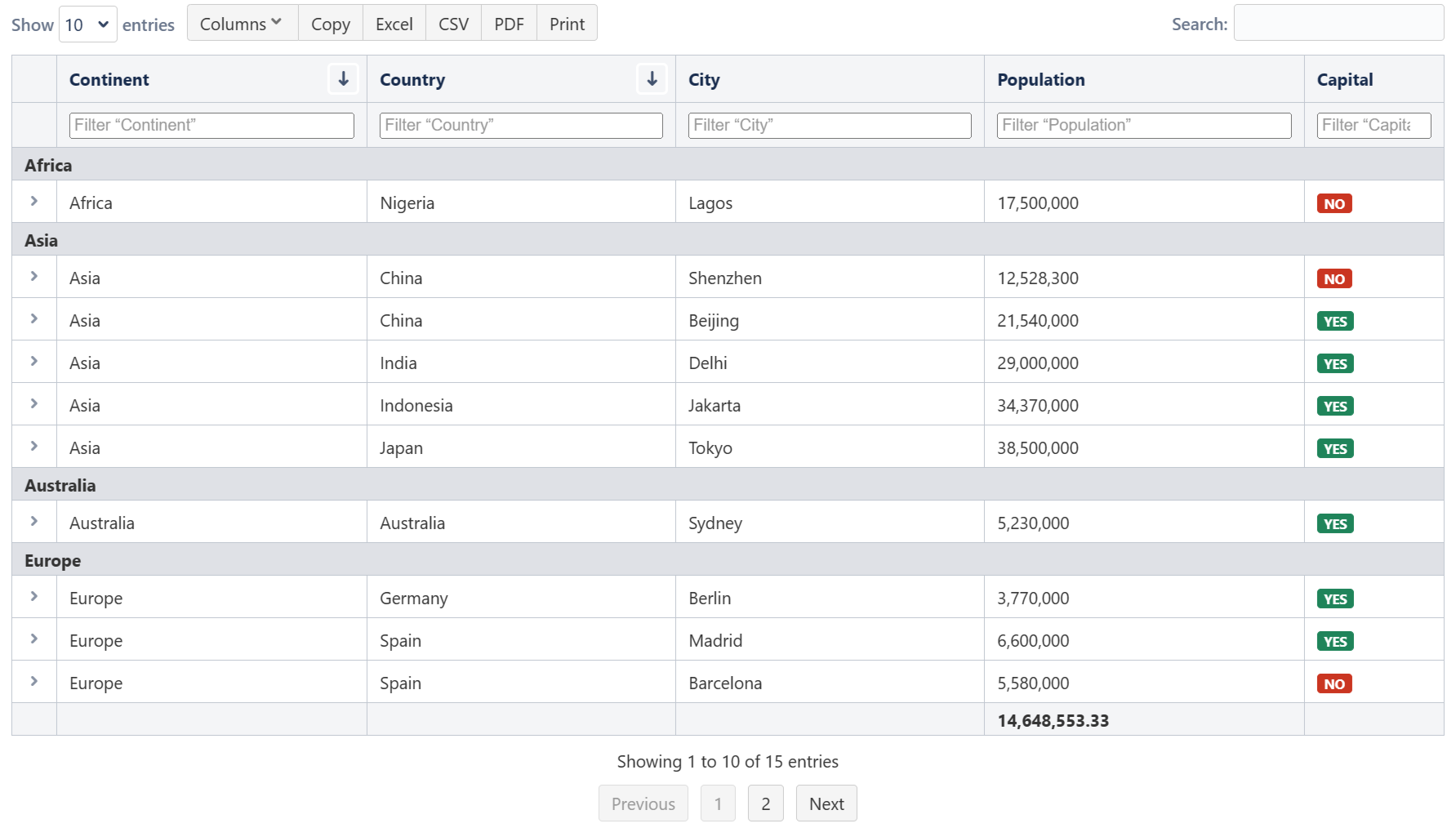This screenshot has width=1456, height=828.
Task: Go to page 2 of results
Action: pos(765,804)
